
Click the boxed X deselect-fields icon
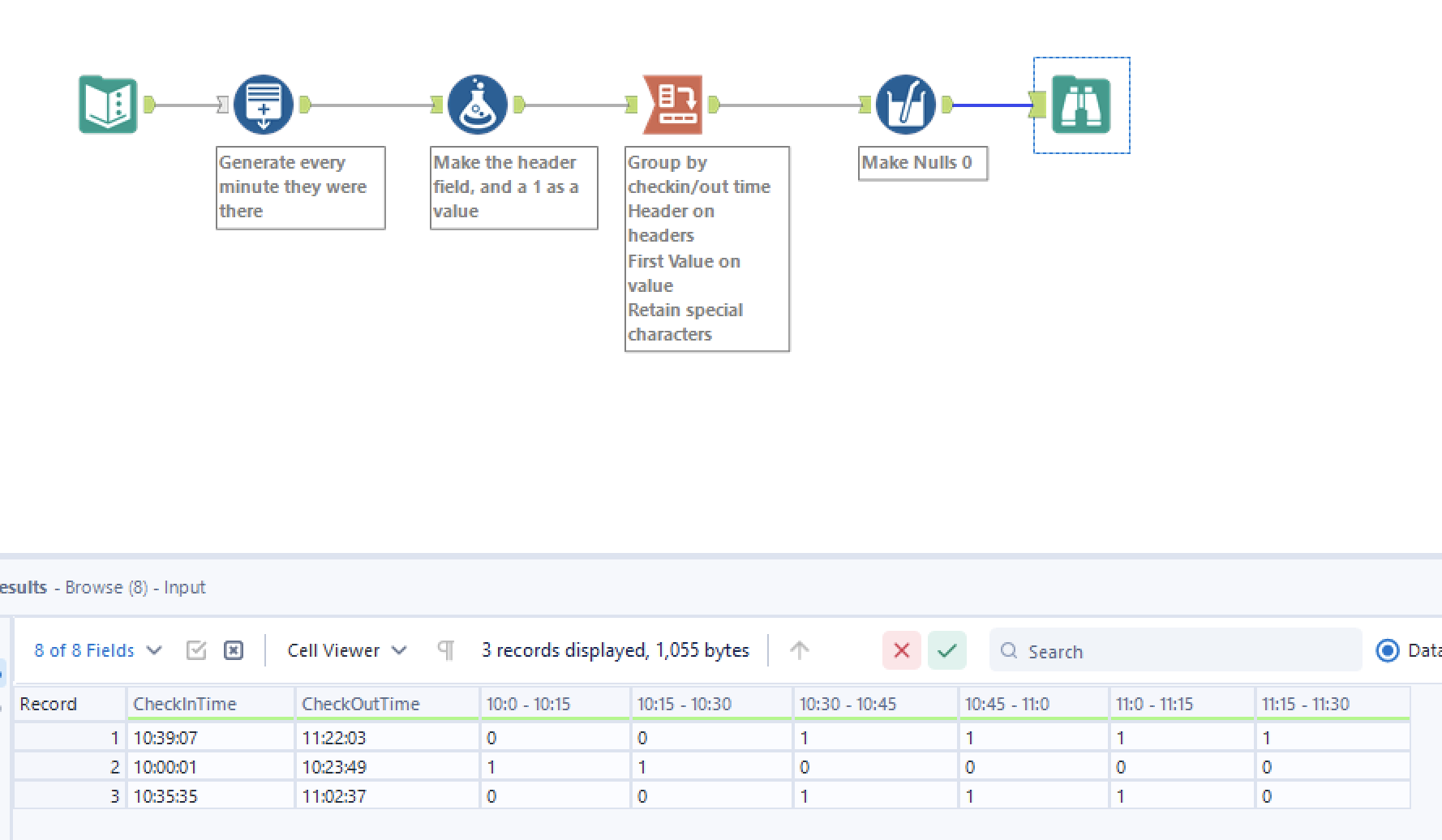pyautogui.click(x=234, y=649)
